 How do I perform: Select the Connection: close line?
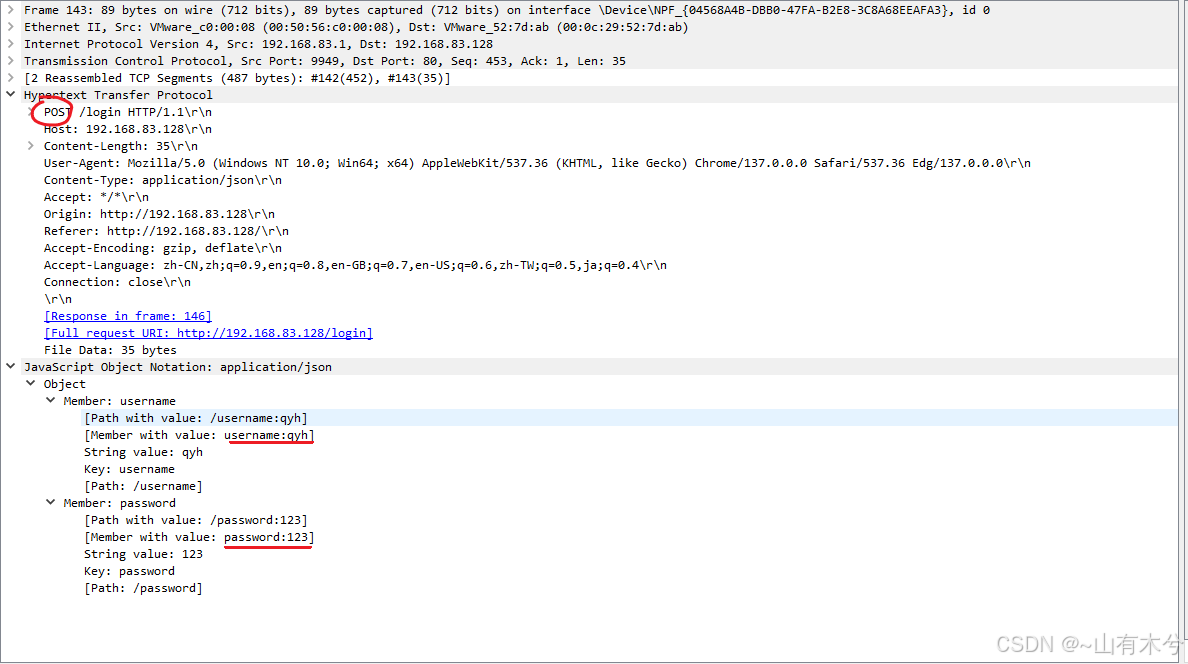click(117, 282)
